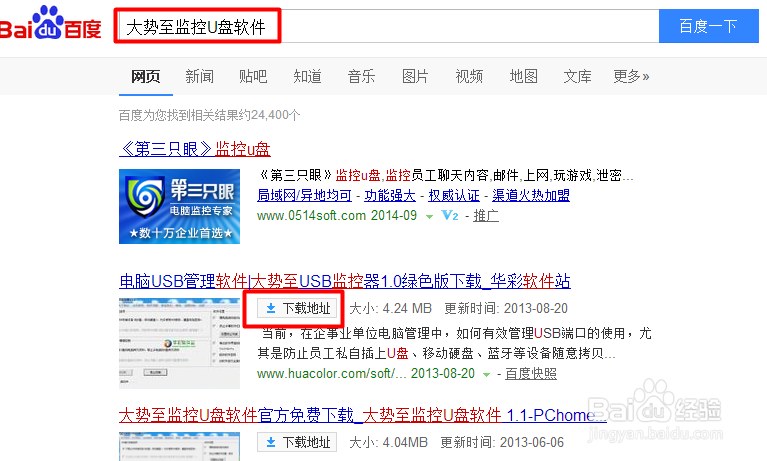Switch to the 地图 tab
The width and height of the screenshot is (767, 461).
tap(523, 76)
